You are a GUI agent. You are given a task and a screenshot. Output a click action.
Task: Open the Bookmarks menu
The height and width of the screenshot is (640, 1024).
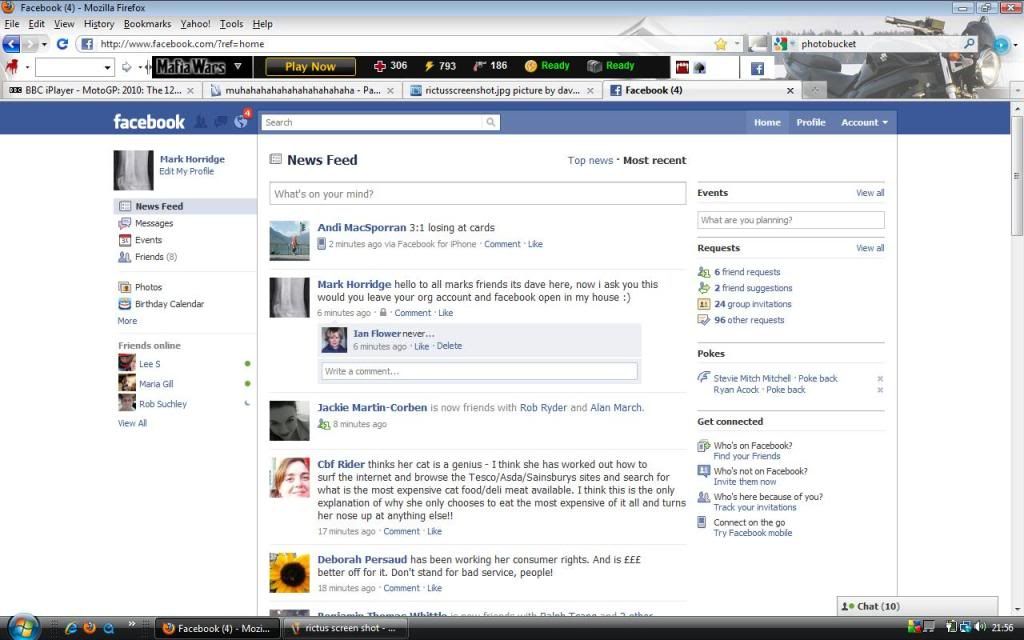147,24
